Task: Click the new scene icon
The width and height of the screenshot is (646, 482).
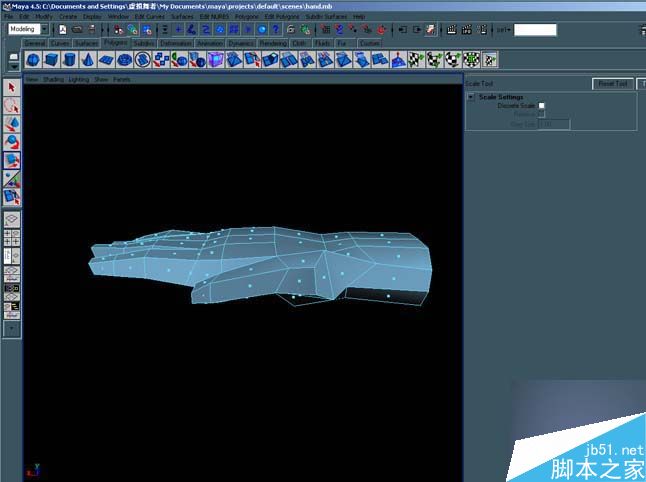Action: point(63,30)
